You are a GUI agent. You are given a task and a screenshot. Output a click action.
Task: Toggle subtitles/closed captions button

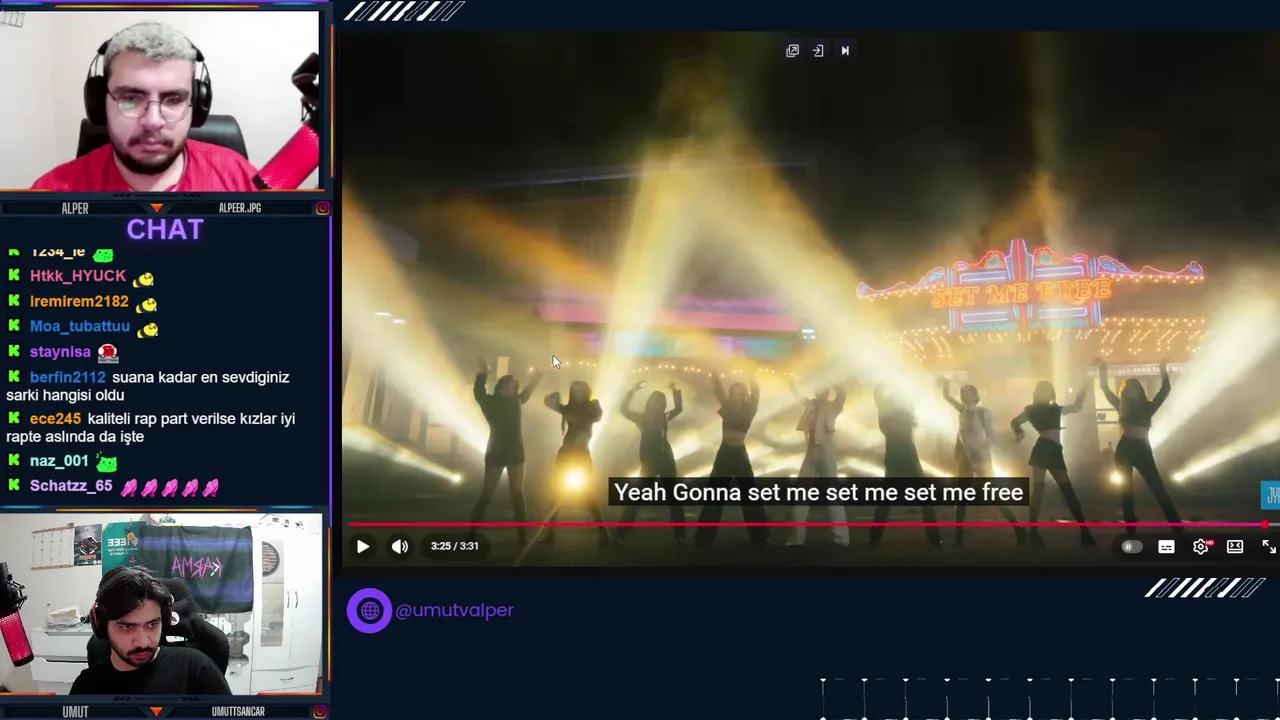(1166, 547)
